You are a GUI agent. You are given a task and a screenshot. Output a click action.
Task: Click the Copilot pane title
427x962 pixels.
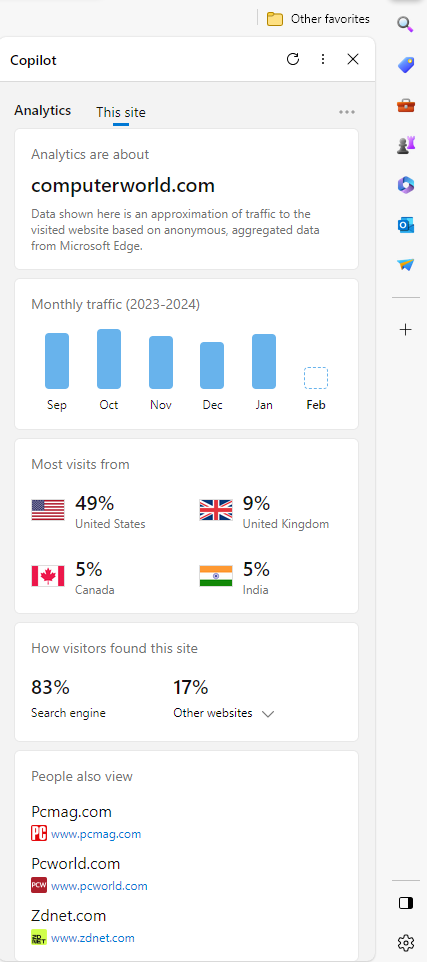33,60
